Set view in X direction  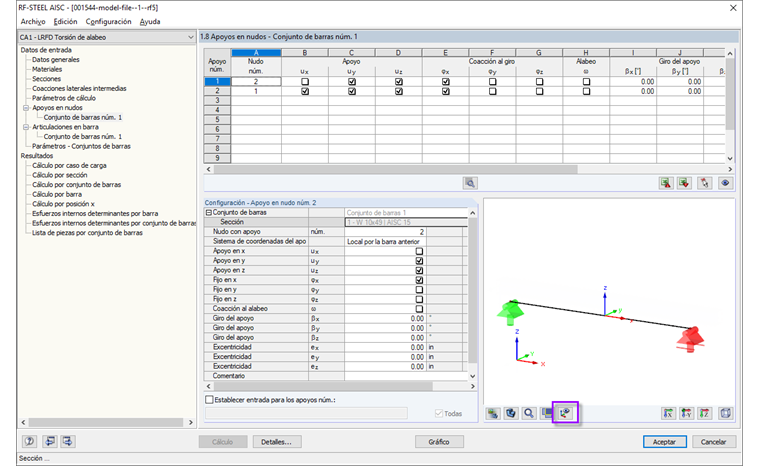(x=668, y=413)
